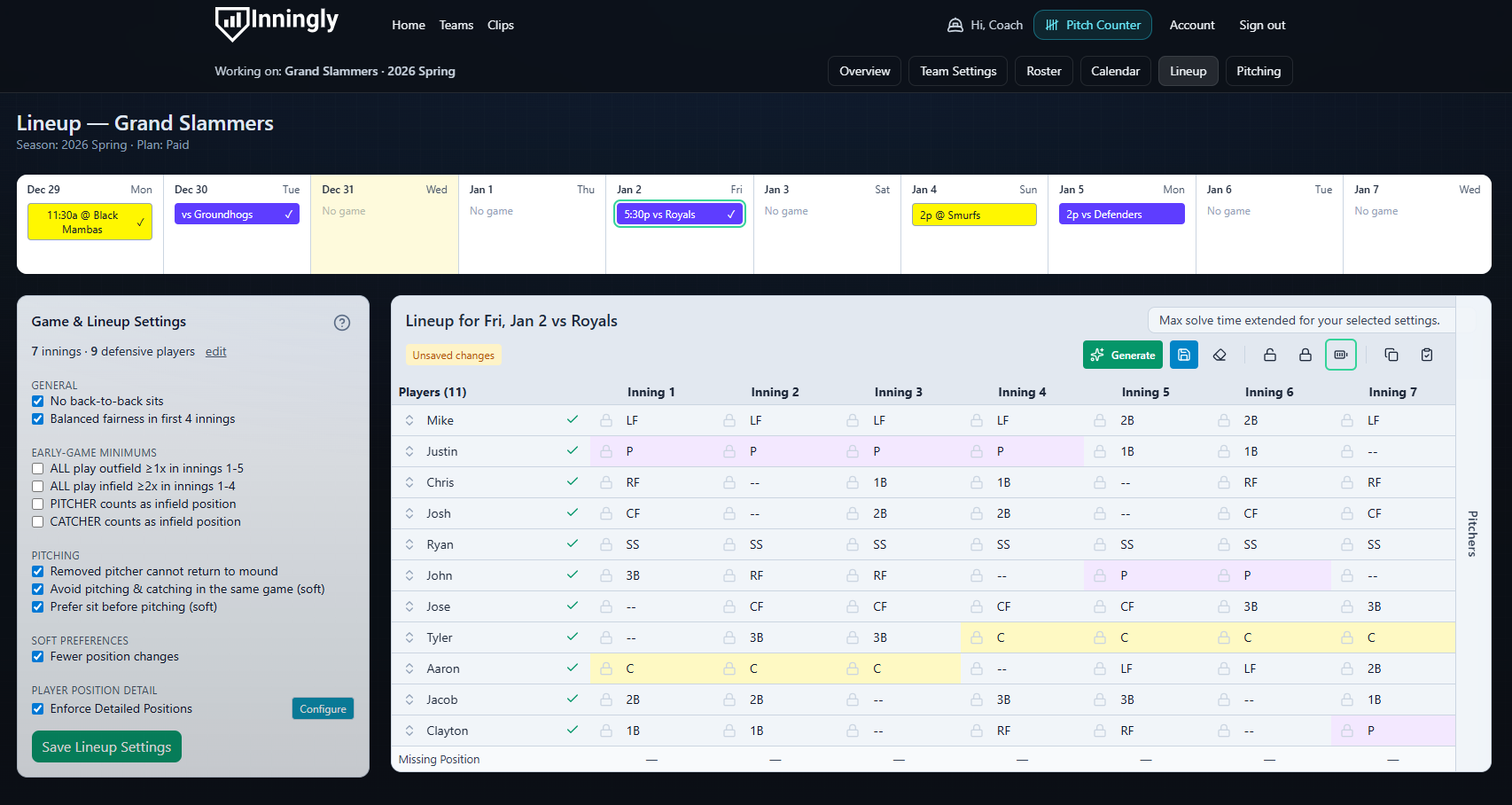Open the Teams menu item
1512x805 pixels.
(456, 25)
